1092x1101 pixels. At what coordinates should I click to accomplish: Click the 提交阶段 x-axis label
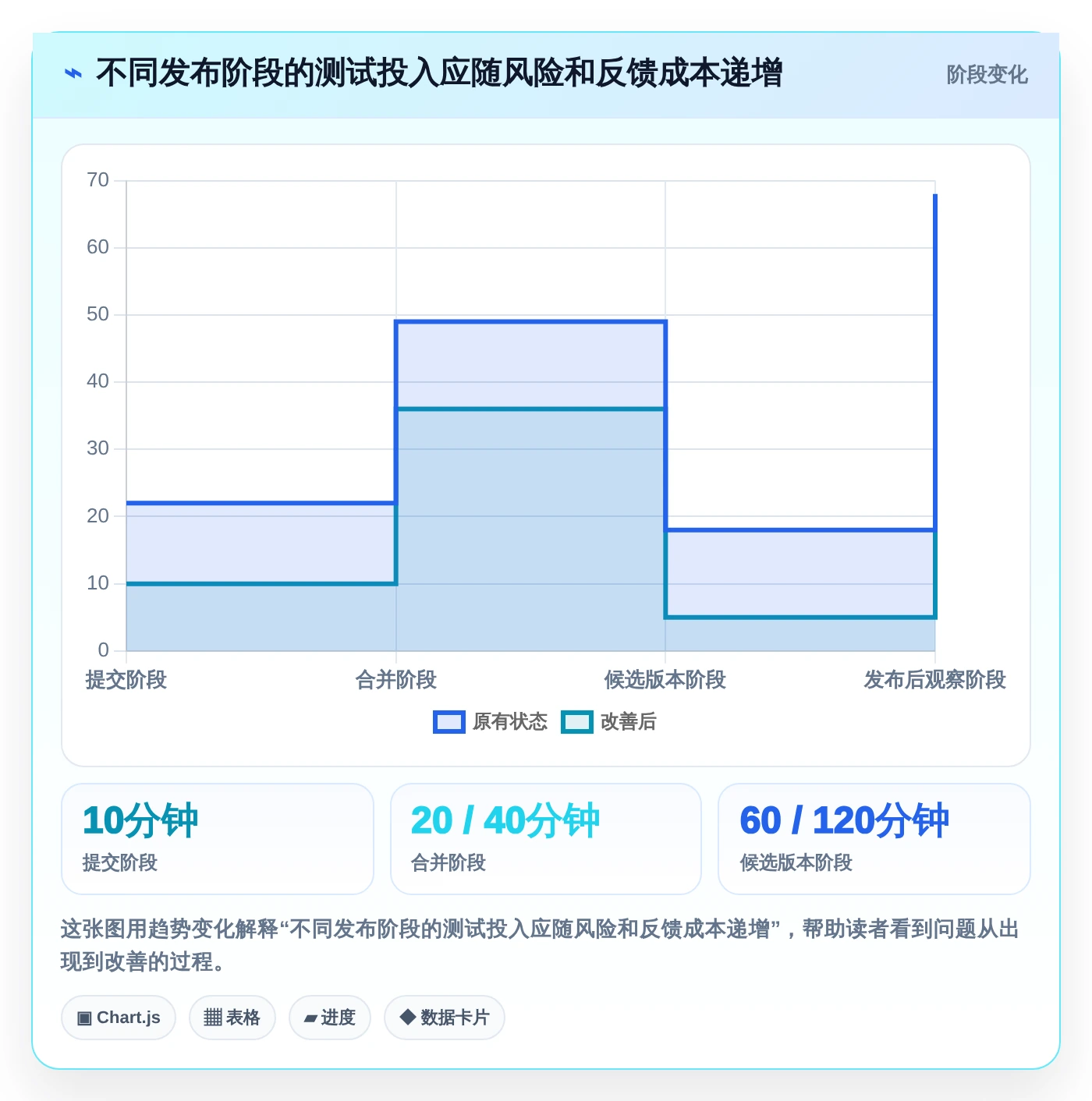(126, 680)
